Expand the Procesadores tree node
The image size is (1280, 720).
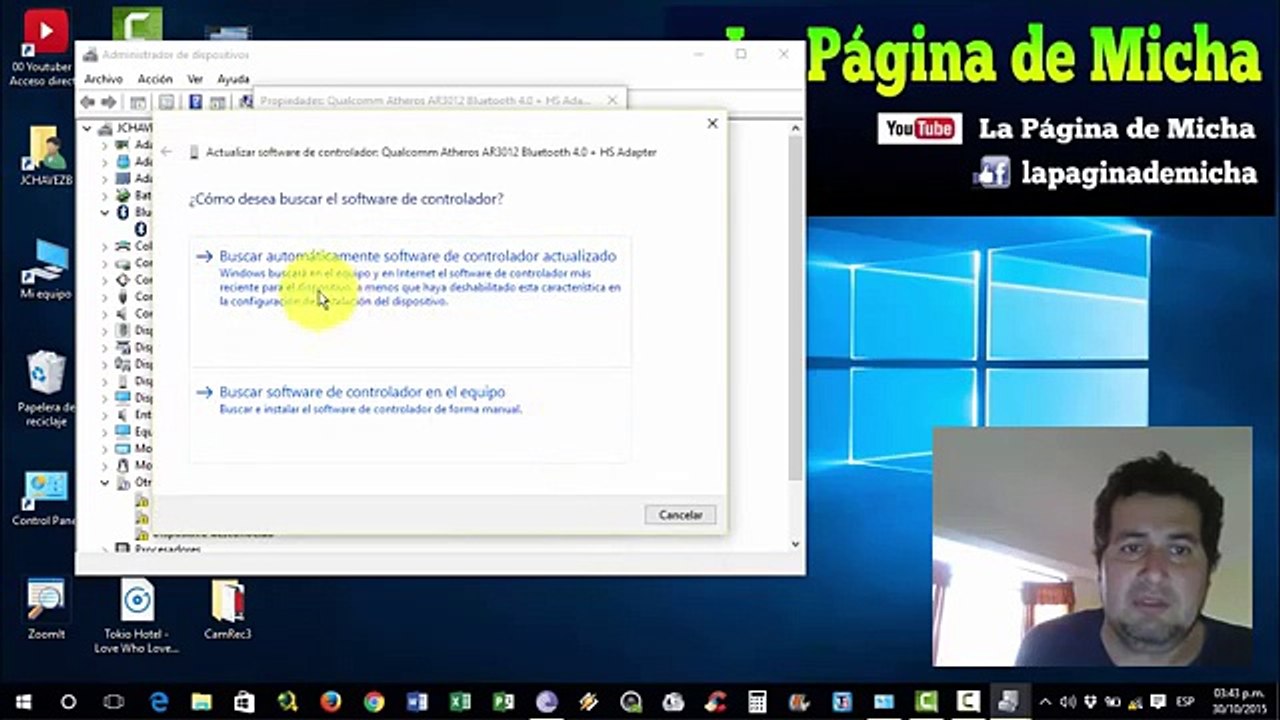(104, 549)
